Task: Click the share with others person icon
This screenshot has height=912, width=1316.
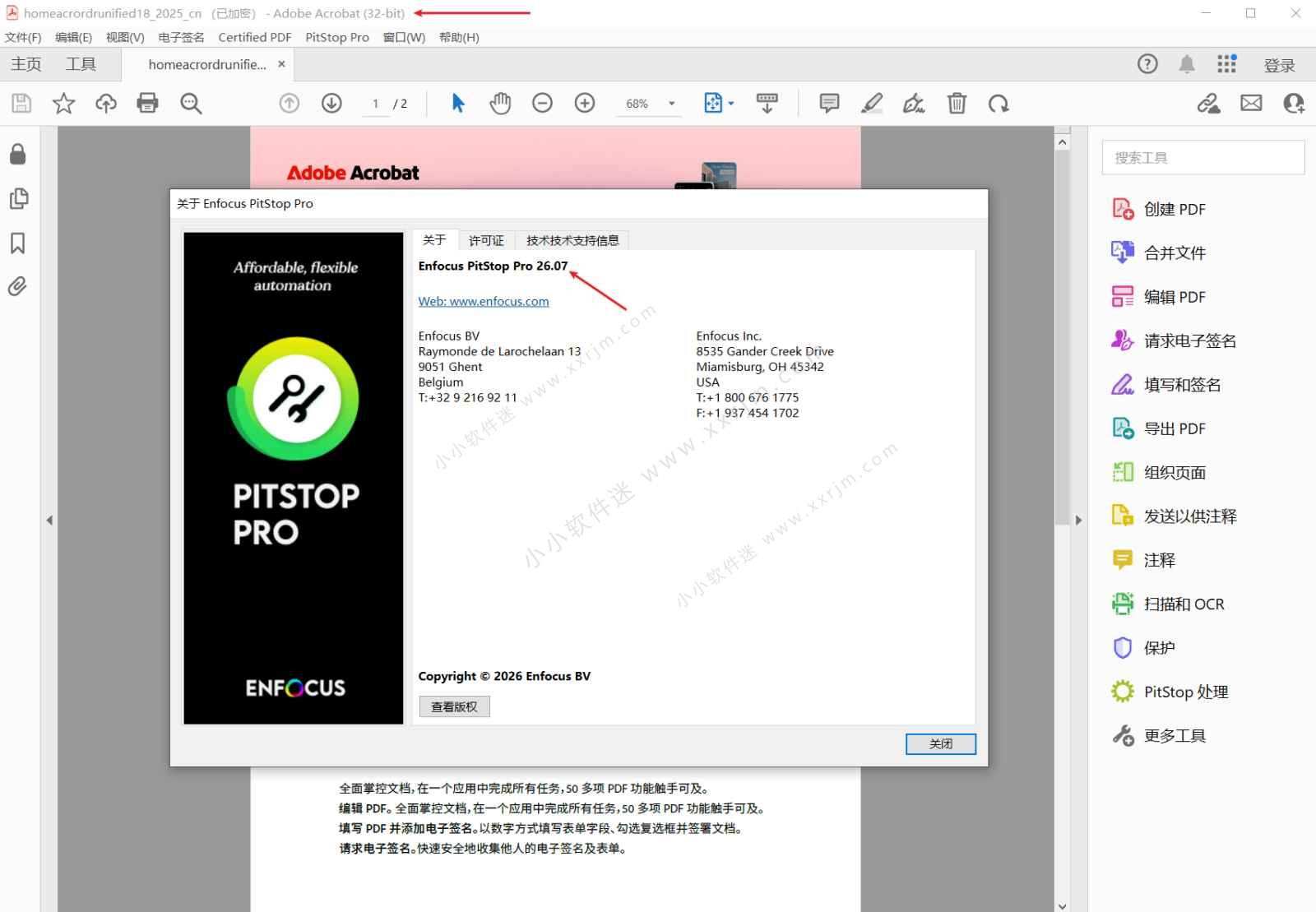Action: point(1294,103)
